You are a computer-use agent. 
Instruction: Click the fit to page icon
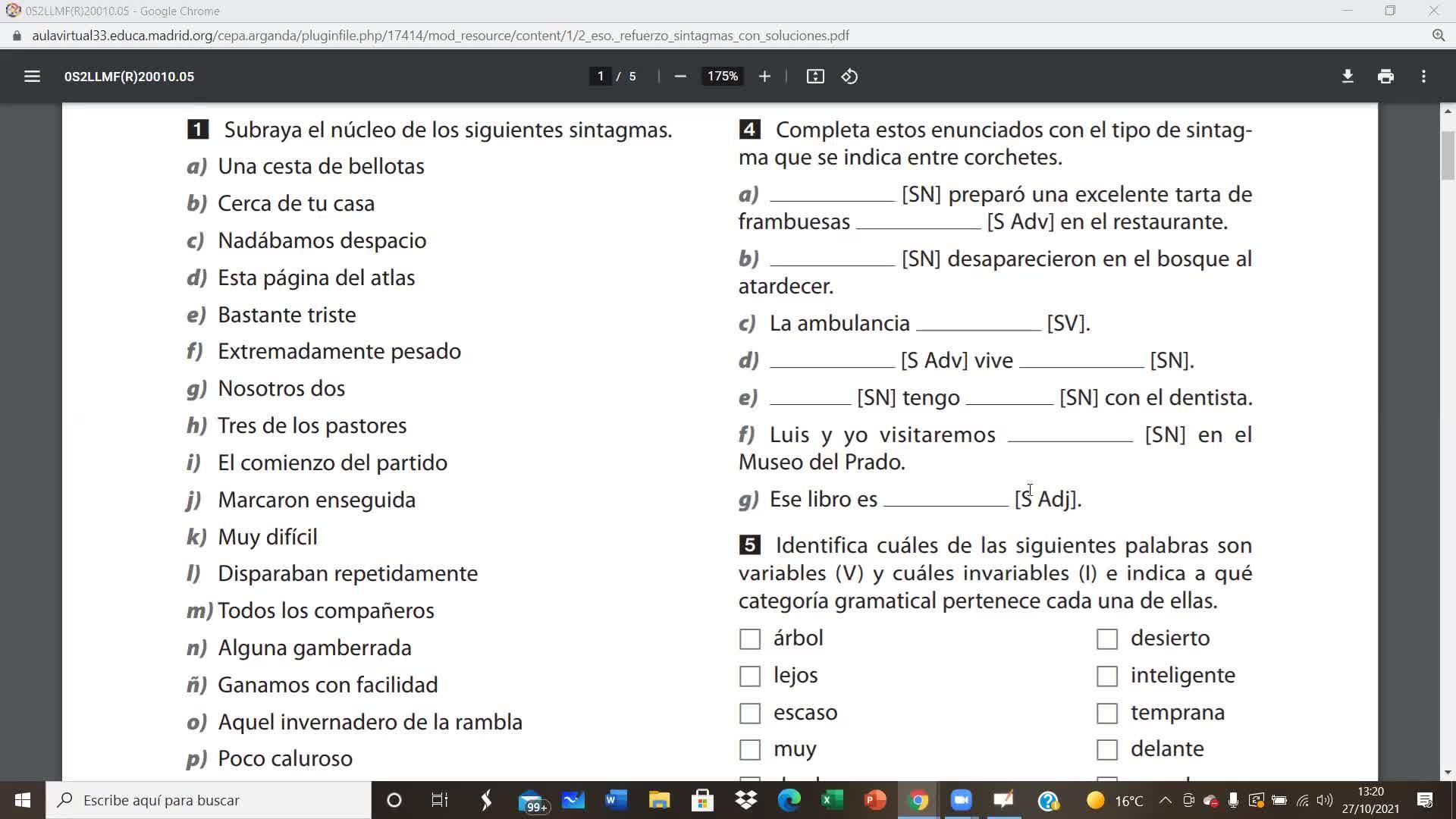point(815,77)
